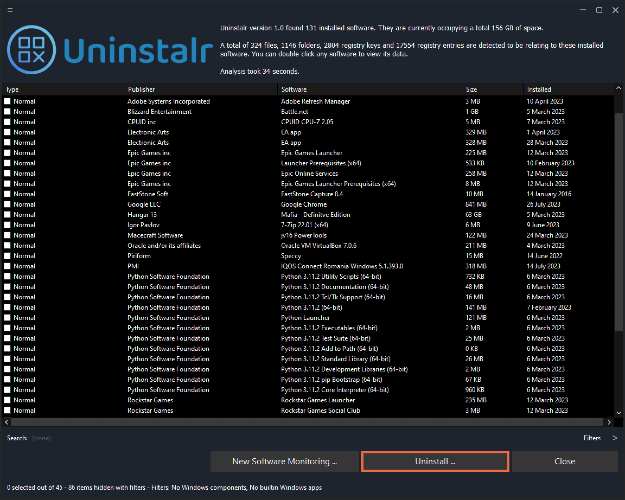Click publisher Piriform
625x500 pixels.
point(139,256)
